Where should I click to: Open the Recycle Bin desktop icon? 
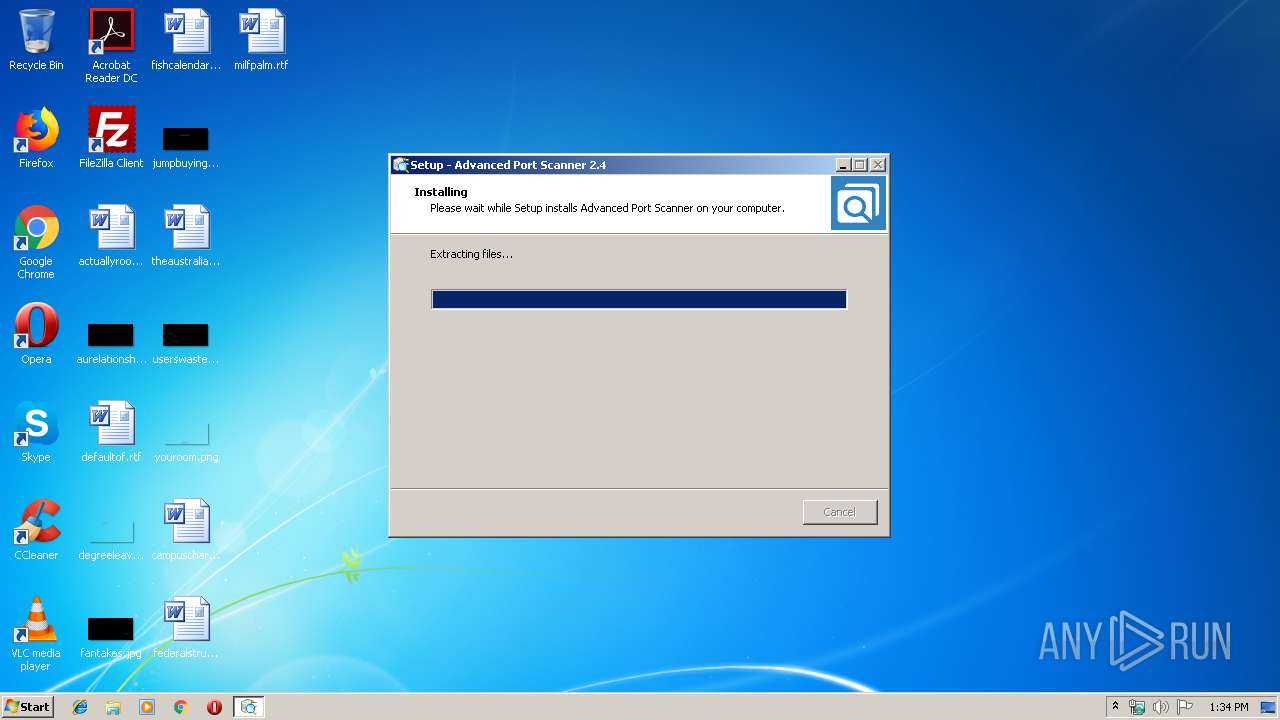click(36, 41)
